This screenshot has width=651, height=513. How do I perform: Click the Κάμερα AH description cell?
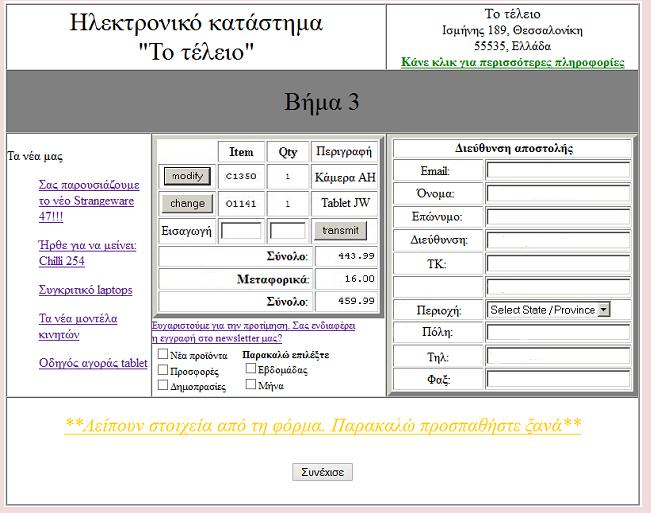[x=345, y=177]
